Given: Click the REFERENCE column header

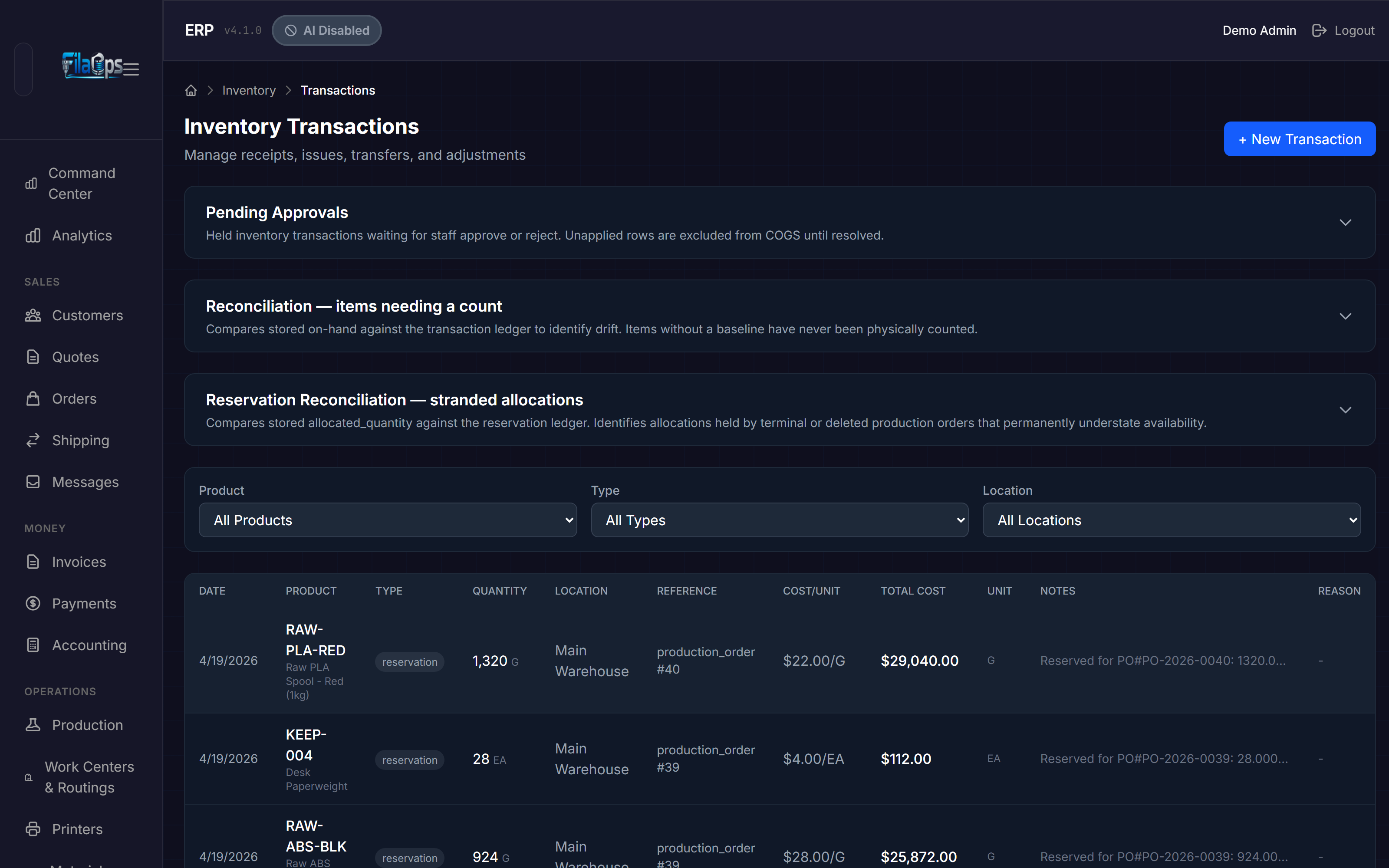Looking at the screenshot, I should pos(686,591).
